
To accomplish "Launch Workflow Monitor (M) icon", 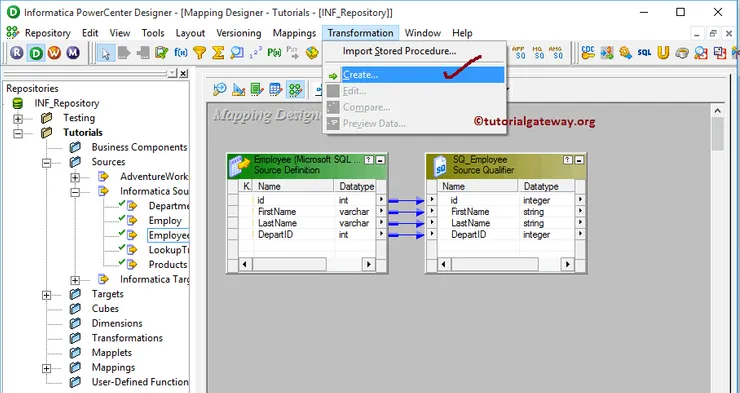I will point(73,53).
